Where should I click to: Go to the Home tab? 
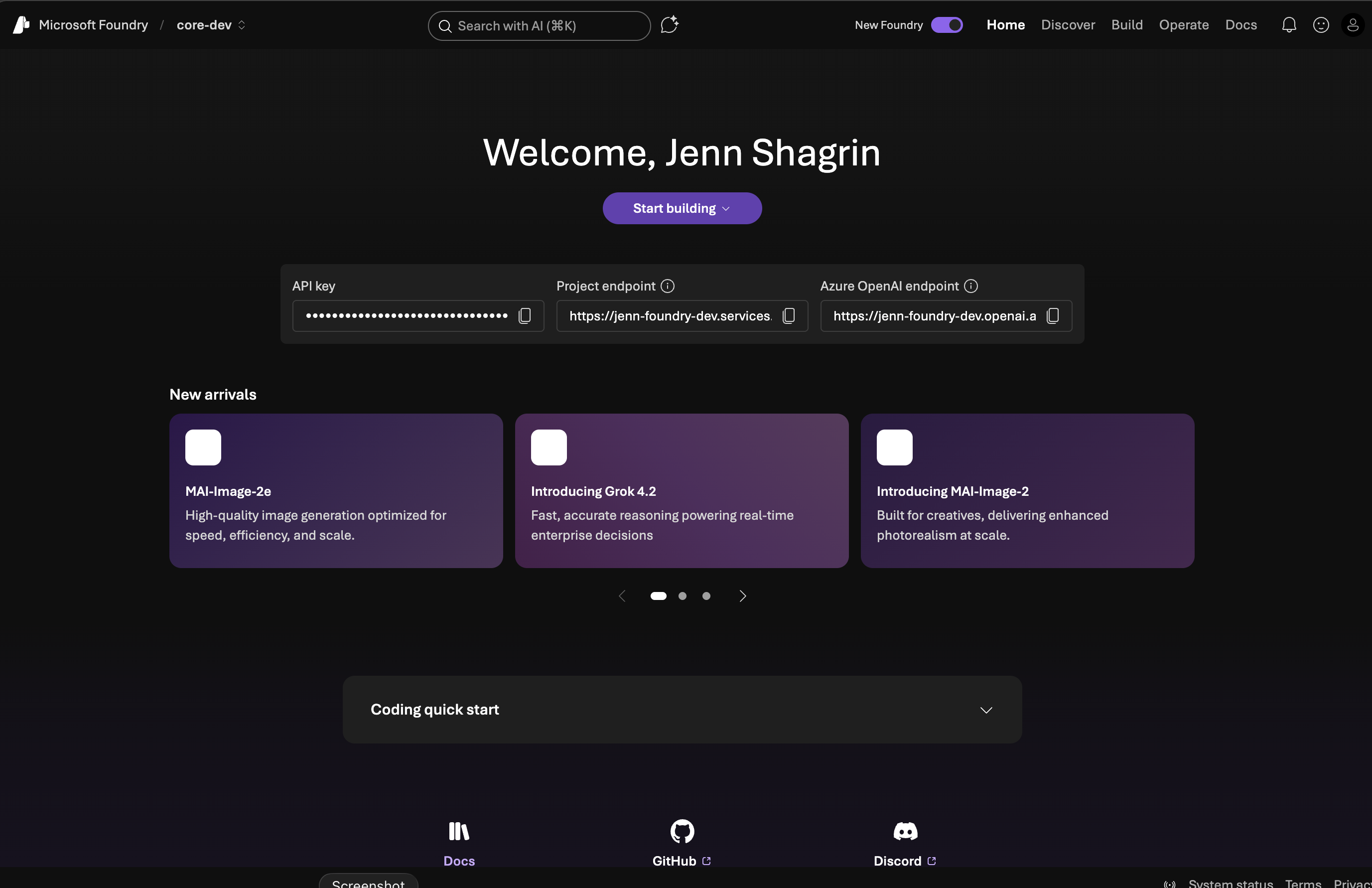(x=1005, y=25)
